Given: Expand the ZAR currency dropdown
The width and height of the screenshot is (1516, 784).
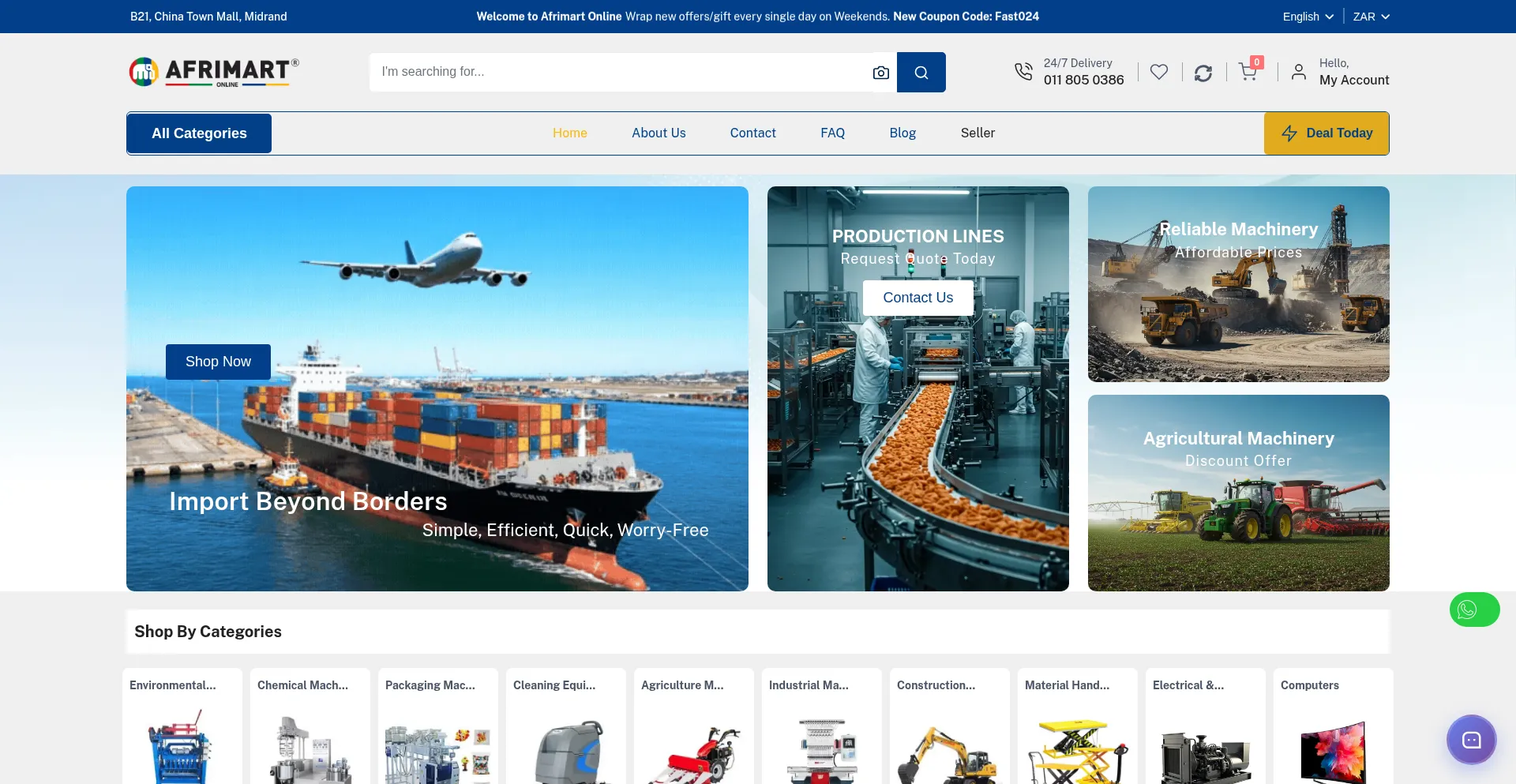Looking at the screenshot, I should pyautogui.click(x=1371, y=17).
